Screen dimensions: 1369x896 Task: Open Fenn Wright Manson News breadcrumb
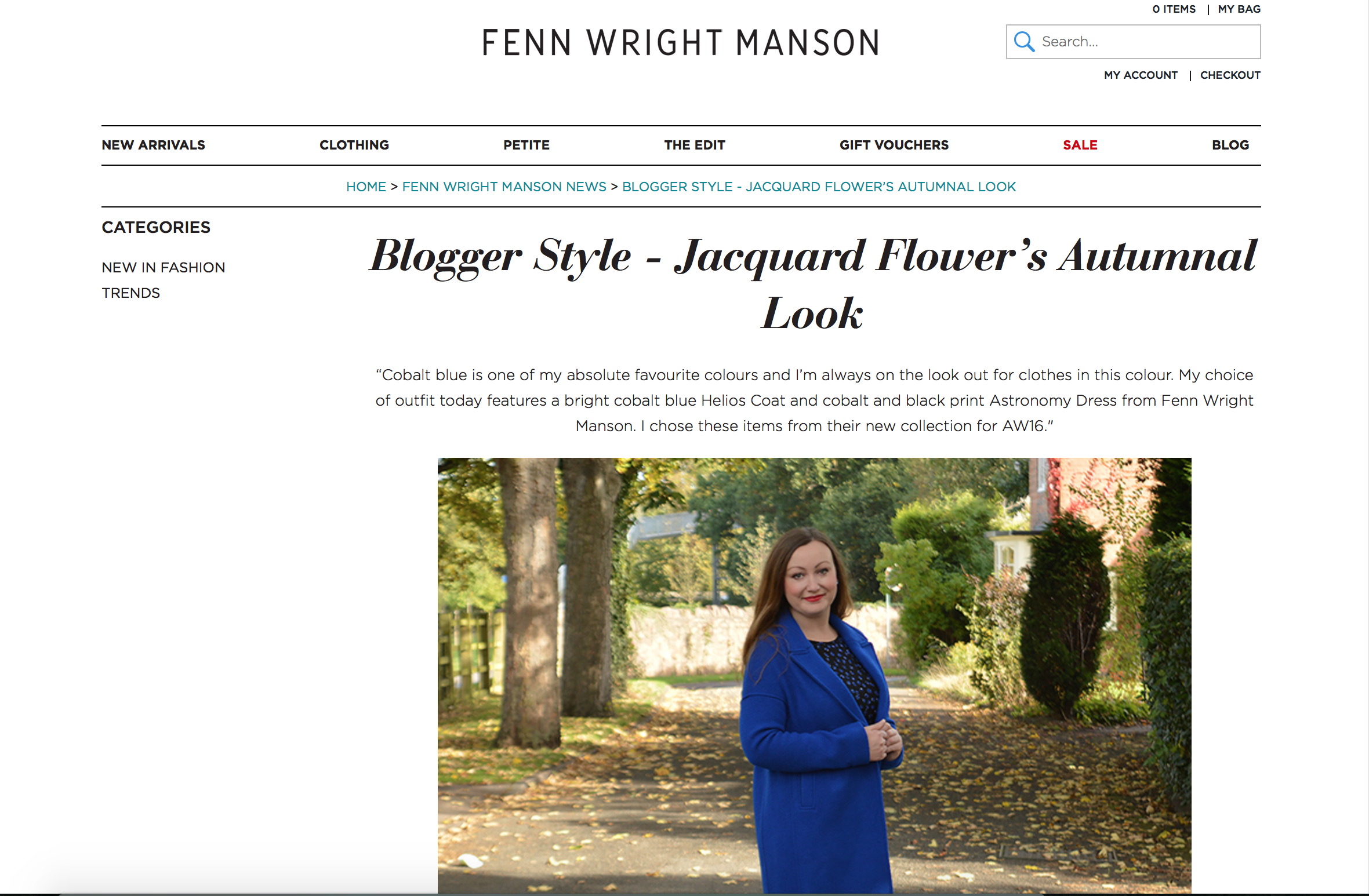pyautogui.click(x=504, y=187)
